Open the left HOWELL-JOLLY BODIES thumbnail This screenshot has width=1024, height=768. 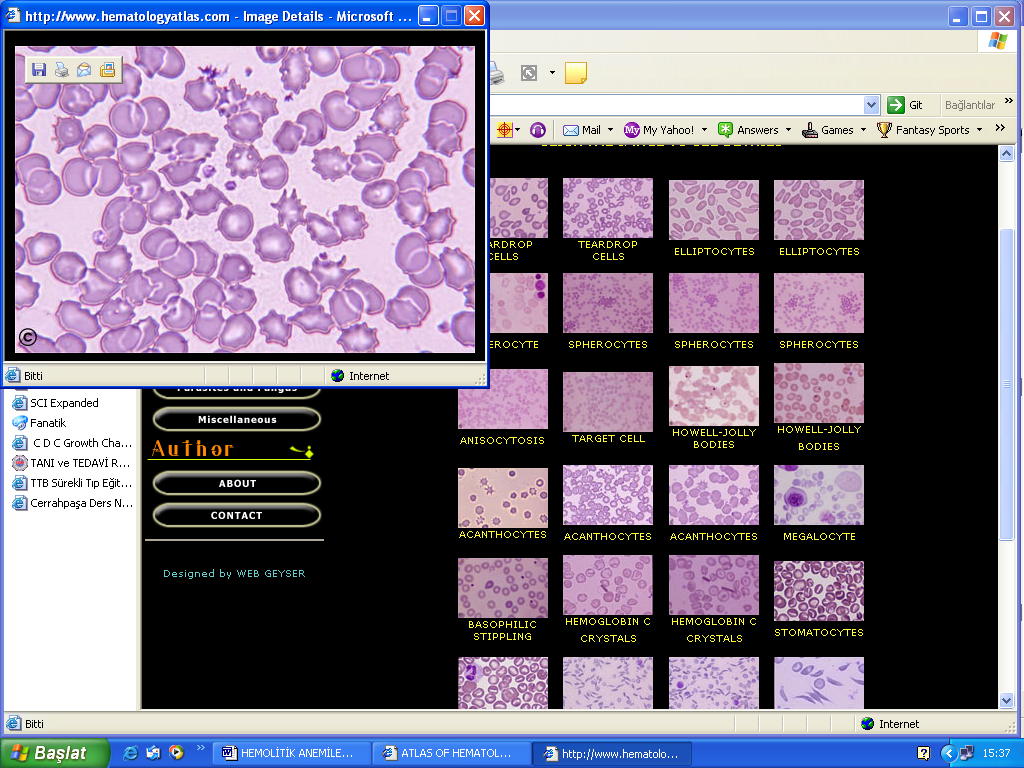pyautogui.click(x=714, y=396)
